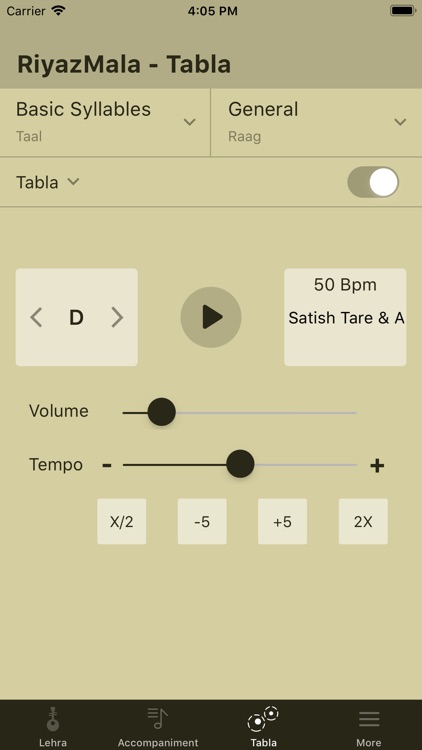Image resolution: width=422 pixels, height=750 pixels.
Task: Open the General Raag dropdown
Action: click(x=317, y=122)
